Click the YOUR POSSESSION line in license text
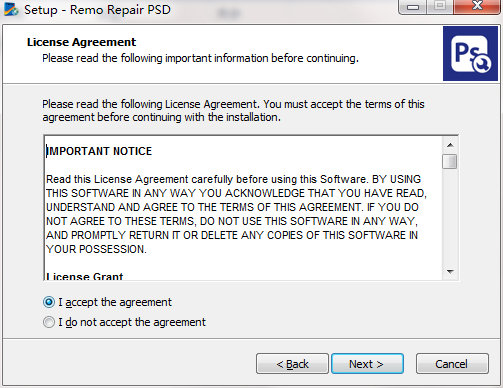Viewport: 503px width, 388px height. click(x=96, y=249)
